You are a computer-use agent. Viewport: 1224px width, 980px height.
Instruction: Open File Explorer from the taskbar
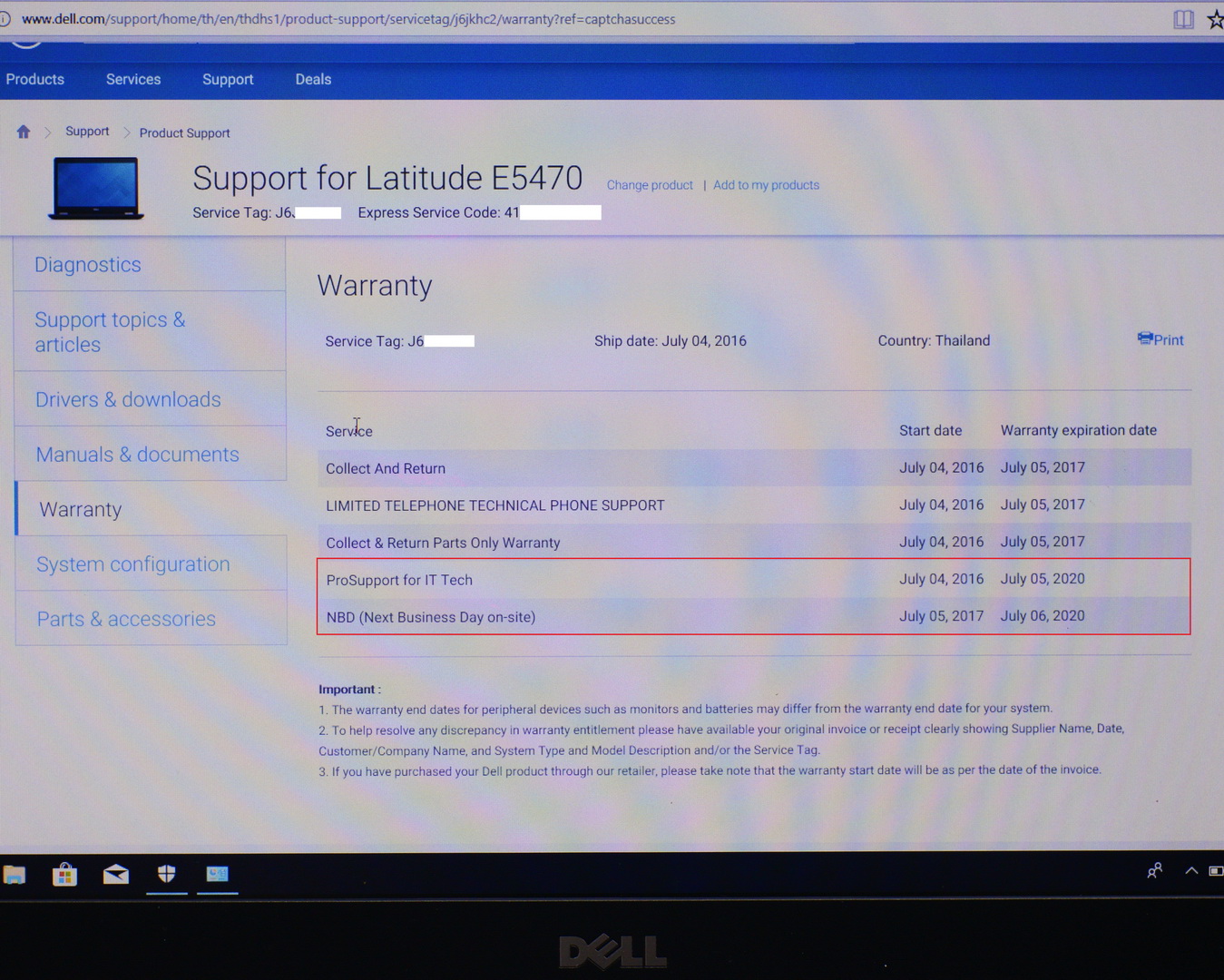click(x=14, y=875)
